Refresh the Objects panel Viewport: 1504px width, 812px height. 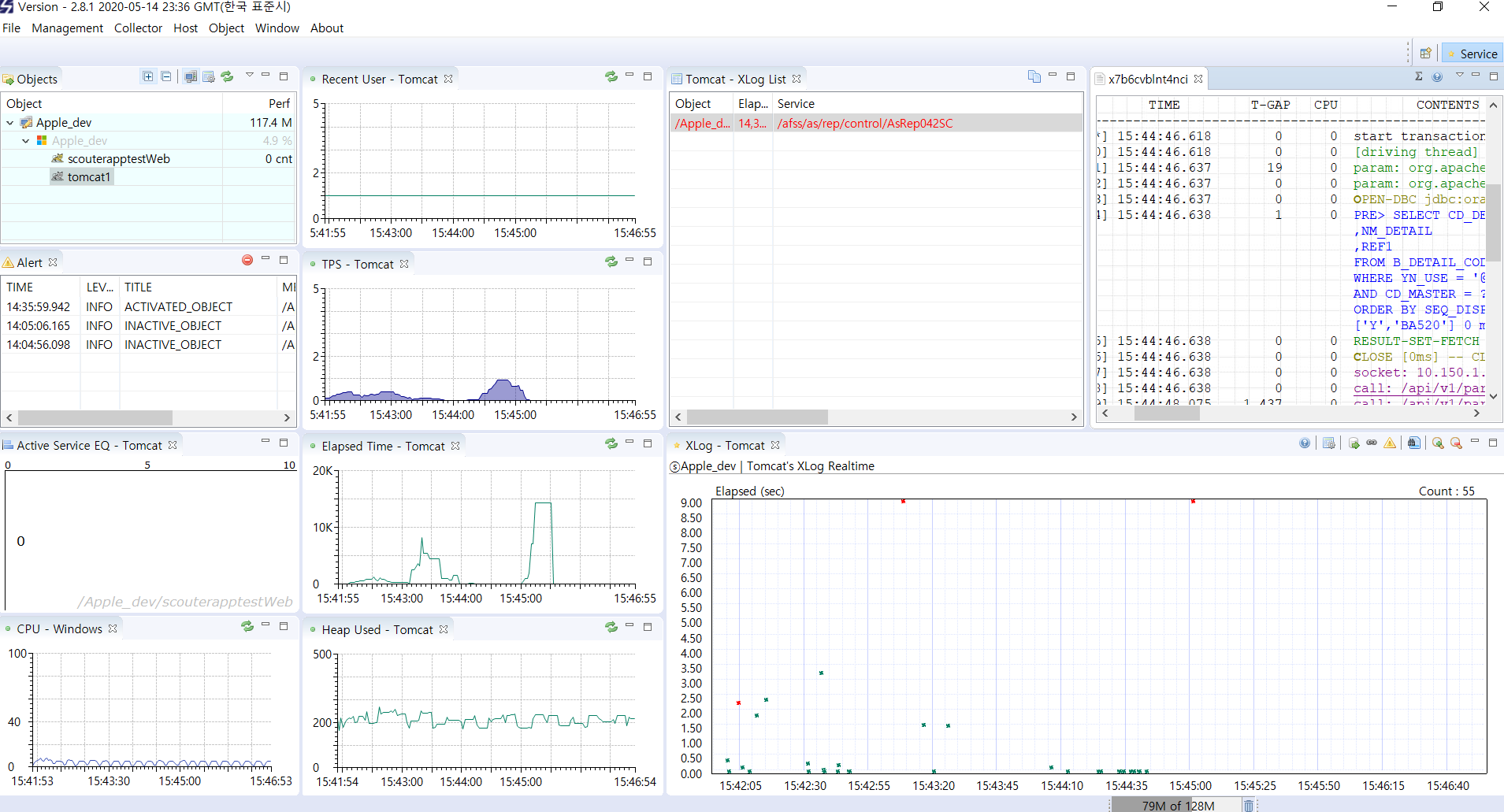[x=228, y=76]
